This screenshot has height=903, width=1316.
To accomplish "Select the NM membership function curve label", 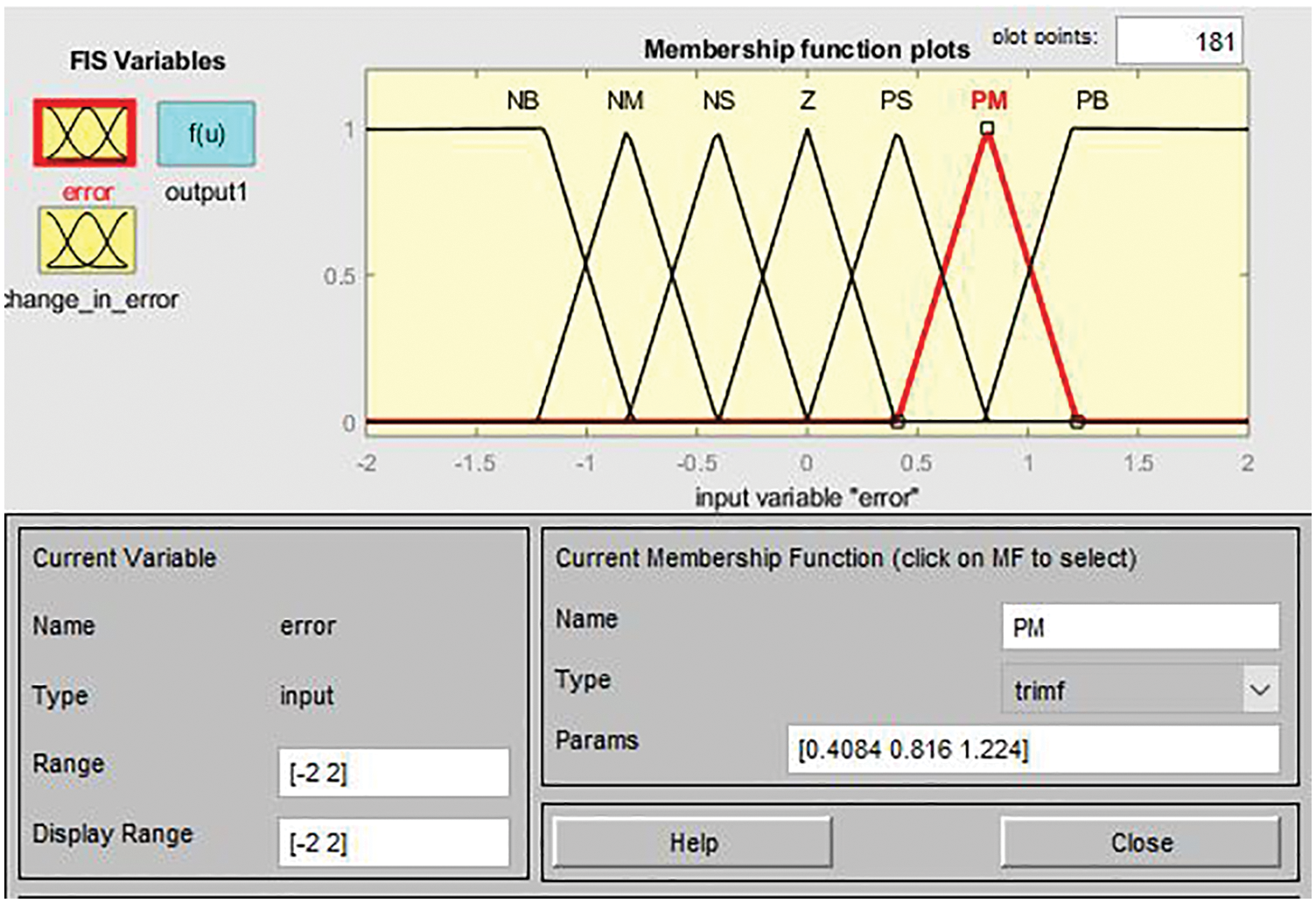I will point(625,101).
